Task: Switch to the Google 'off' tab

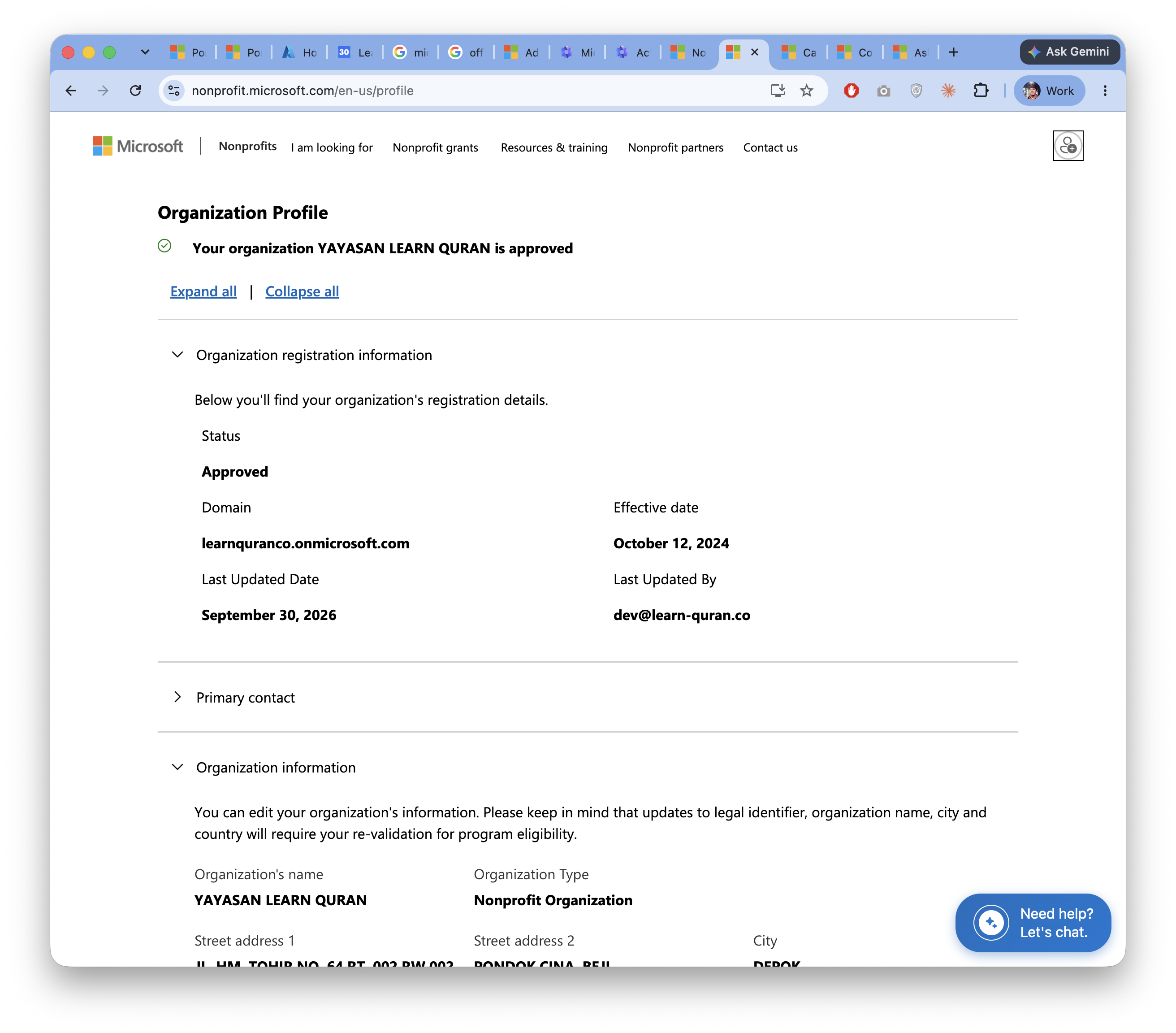Action: coord(466,52)
